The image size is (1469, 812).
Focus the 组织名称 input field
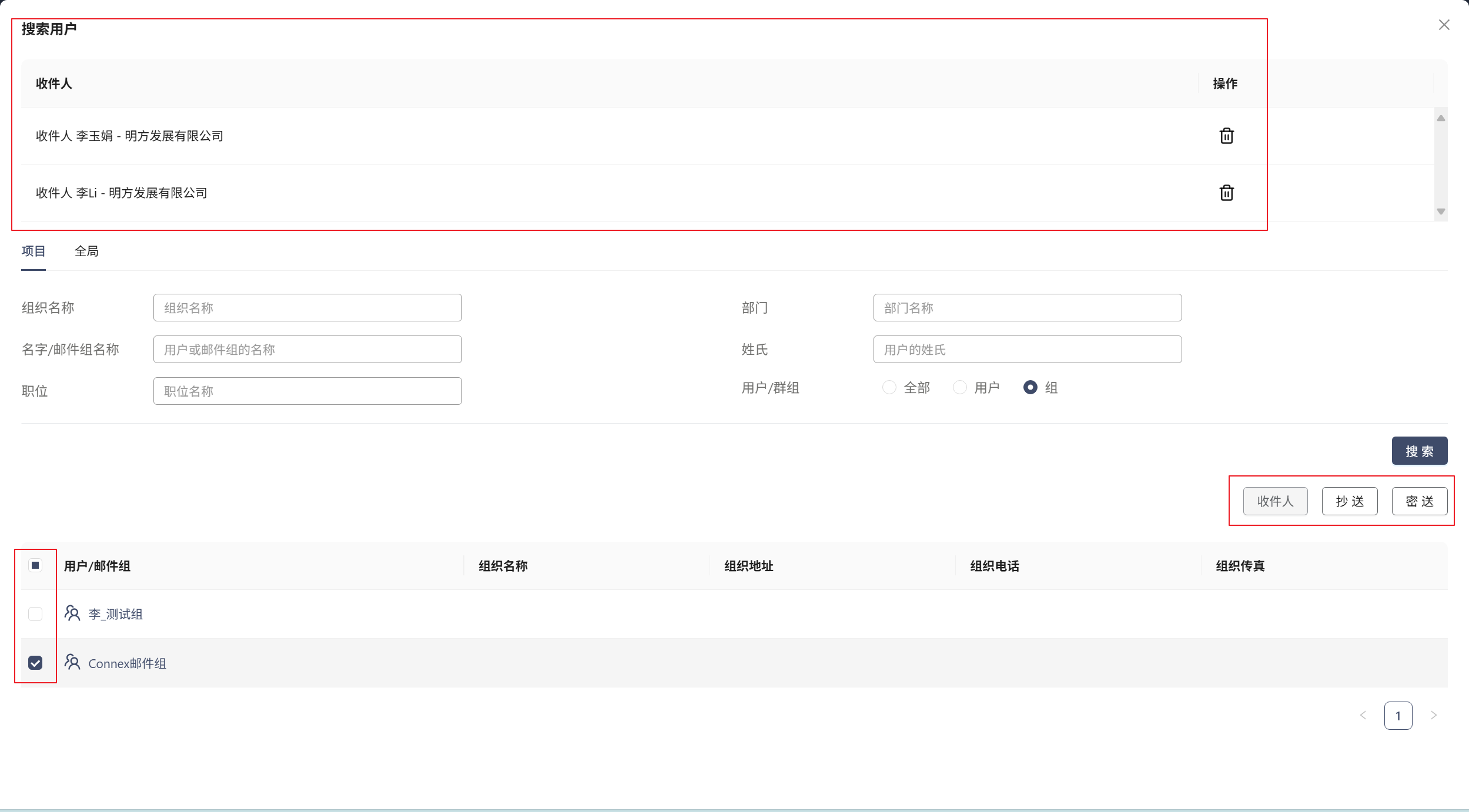pos(307,308)
